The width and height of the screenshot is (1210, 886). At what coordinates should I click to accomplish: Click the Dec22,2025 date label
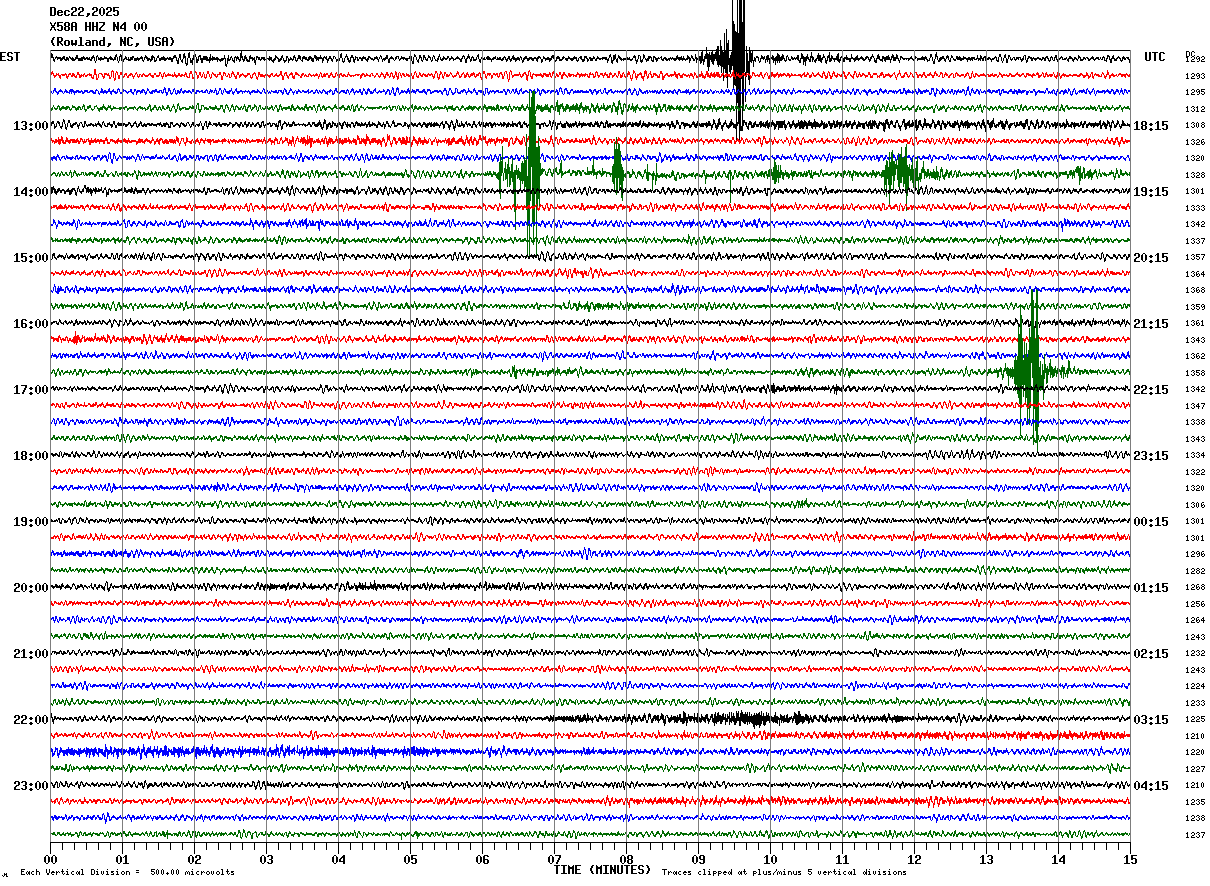tap(84, 12)
